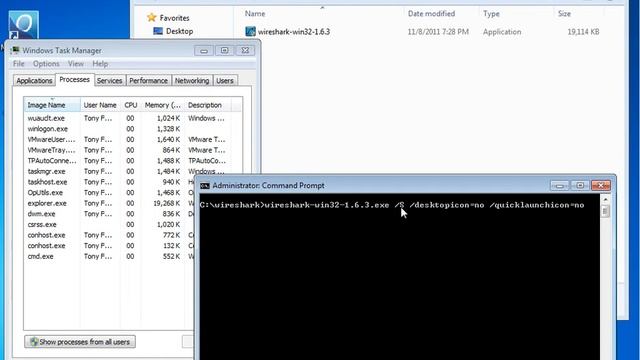The image size is (640, 360).
Task: Click the Task Manager title bar icon
Action: [x=16, y=50]
